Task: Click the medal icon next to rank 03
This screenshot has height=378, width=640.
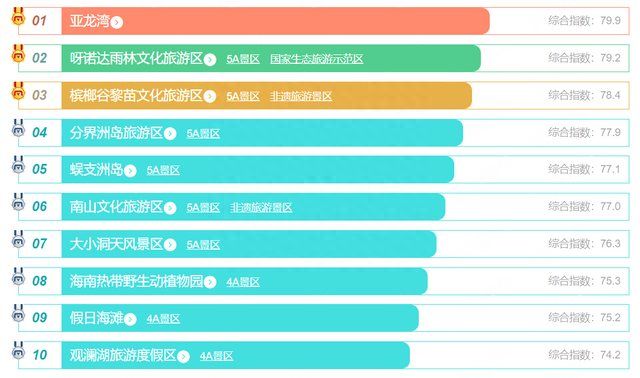Action: pyautogui.click(x=18, y=91)
